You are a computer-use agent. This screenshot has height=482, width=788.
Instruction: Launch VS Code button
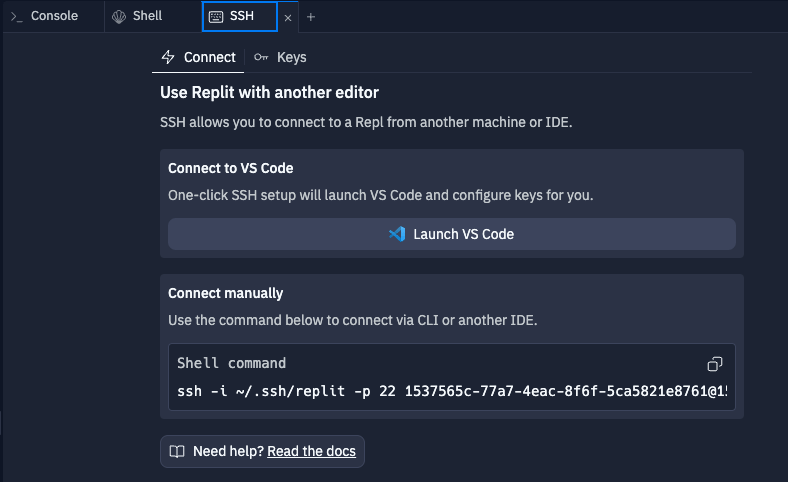(452, 234)
